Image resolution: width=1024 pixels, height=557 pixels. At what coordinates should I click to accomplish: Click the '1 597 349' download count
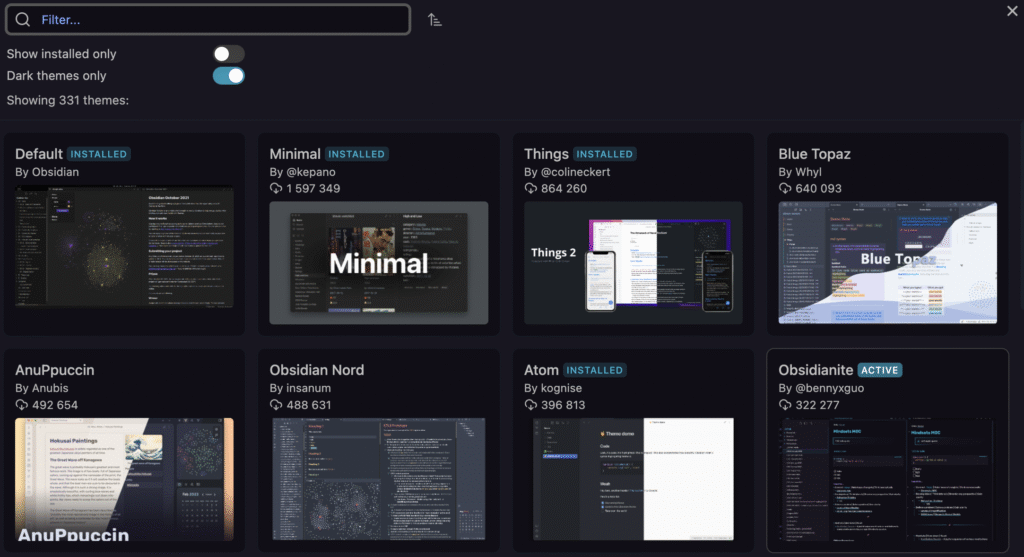313,189
